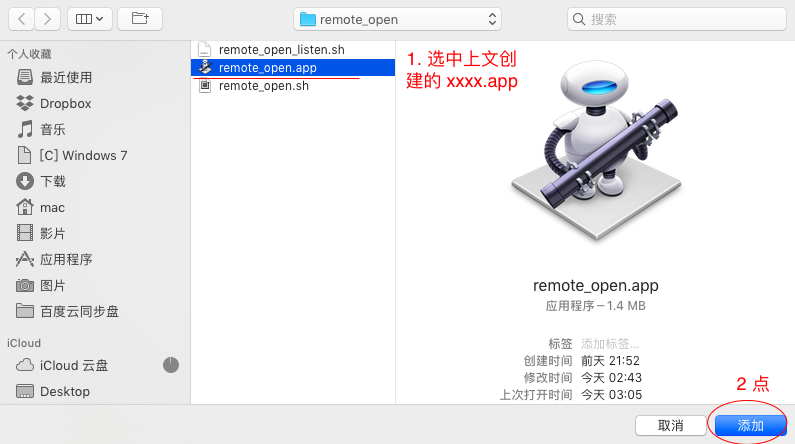Open the Movies folder in sidebar
Viewport: 795px width, 444px height.
(52, 233)
